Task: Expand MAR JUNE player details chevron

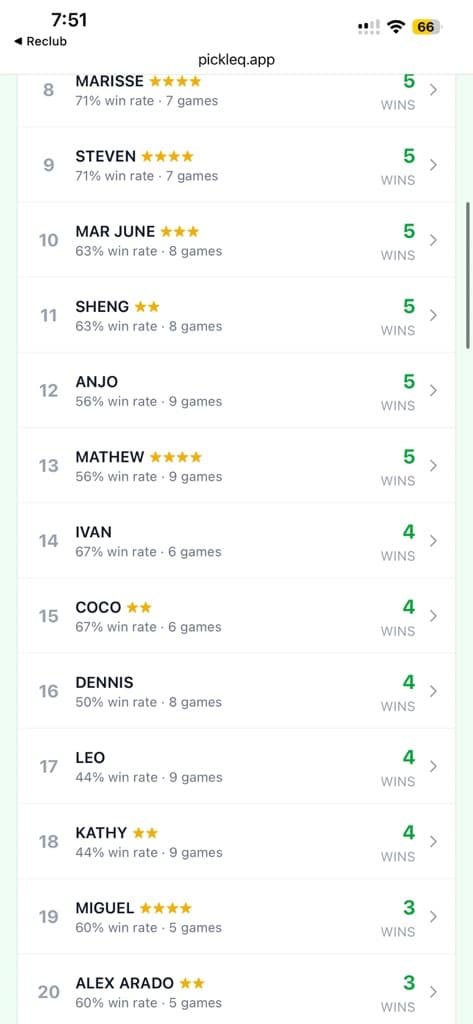Action: pyautogui.click(x=433, y=241)
